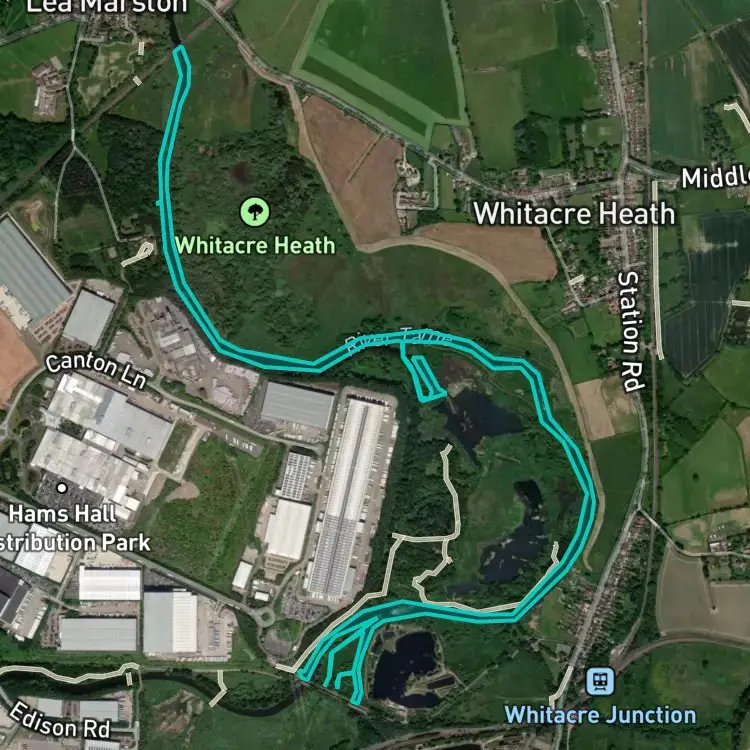Click the Whitacre Heath green tree park icon
Image resolution: width=750 pixels, height=750 pixels.
pos(254,211)
